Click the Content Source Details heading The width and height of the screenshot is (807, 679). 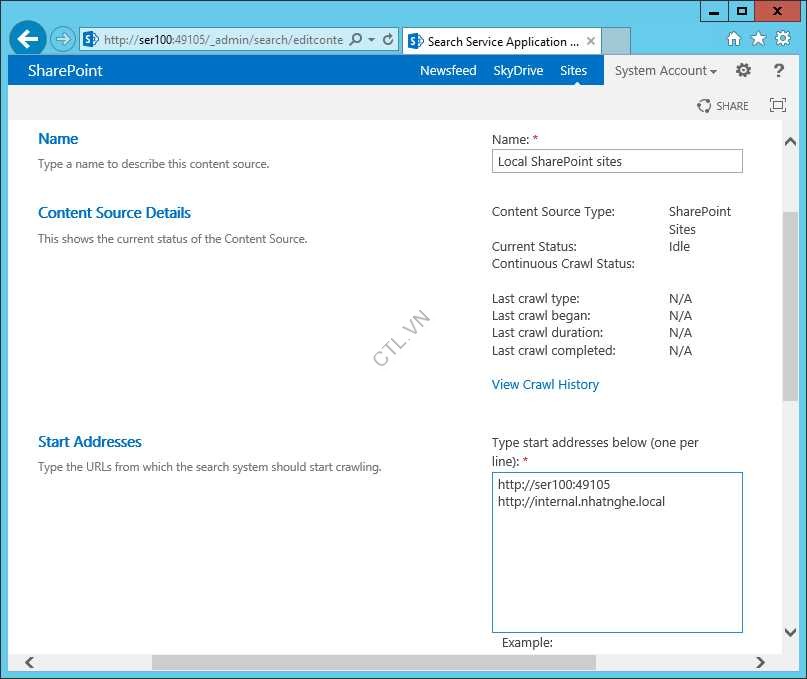(114, 213)
